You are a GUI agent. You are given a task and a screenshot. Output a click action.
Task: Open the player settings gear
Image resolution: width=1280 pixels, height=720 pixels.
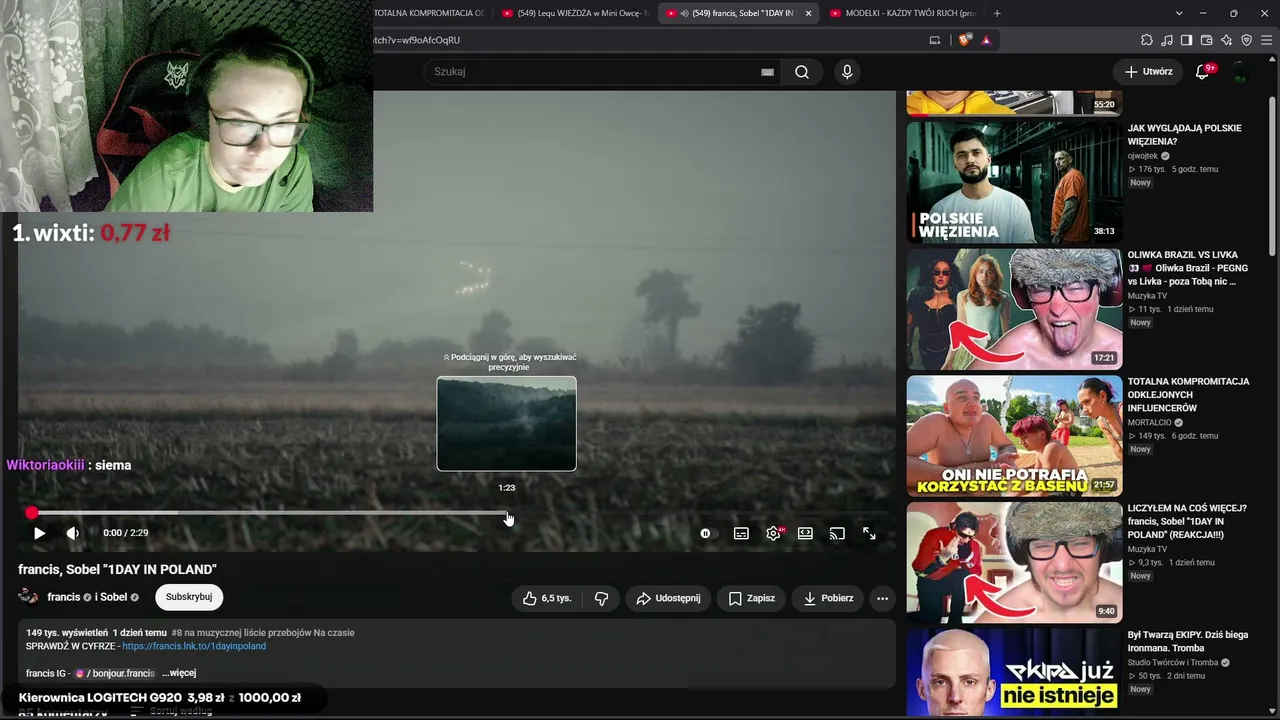pos(773,534)
